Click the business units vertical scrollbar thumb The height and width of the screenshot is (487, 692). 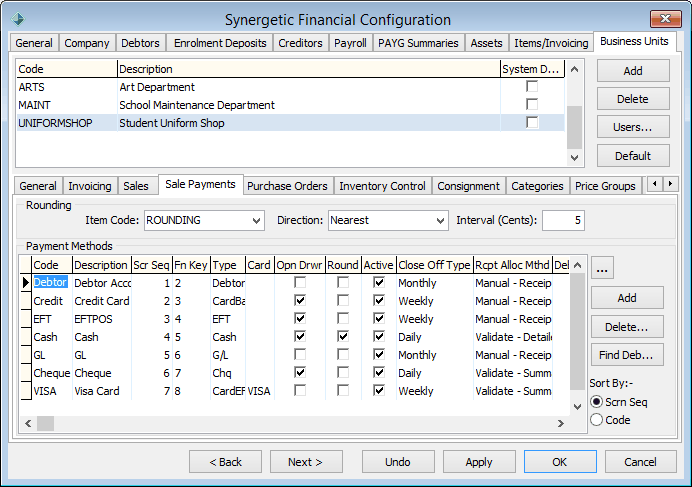coord(574,128)
